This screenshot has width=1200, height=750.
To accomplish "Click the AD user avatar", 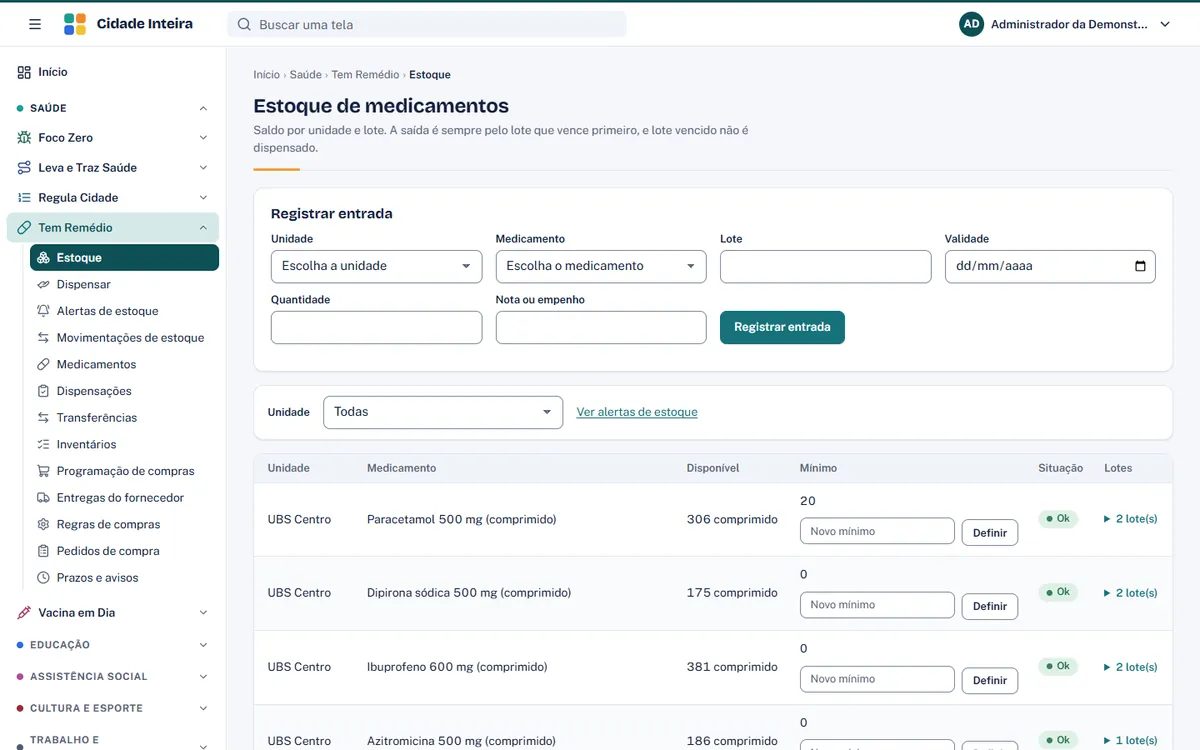I will pos(971,24).
